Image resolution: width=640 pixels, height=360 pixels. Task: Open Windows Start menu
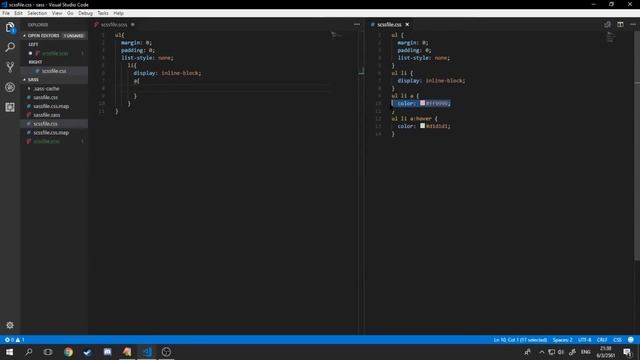point(9,352)
